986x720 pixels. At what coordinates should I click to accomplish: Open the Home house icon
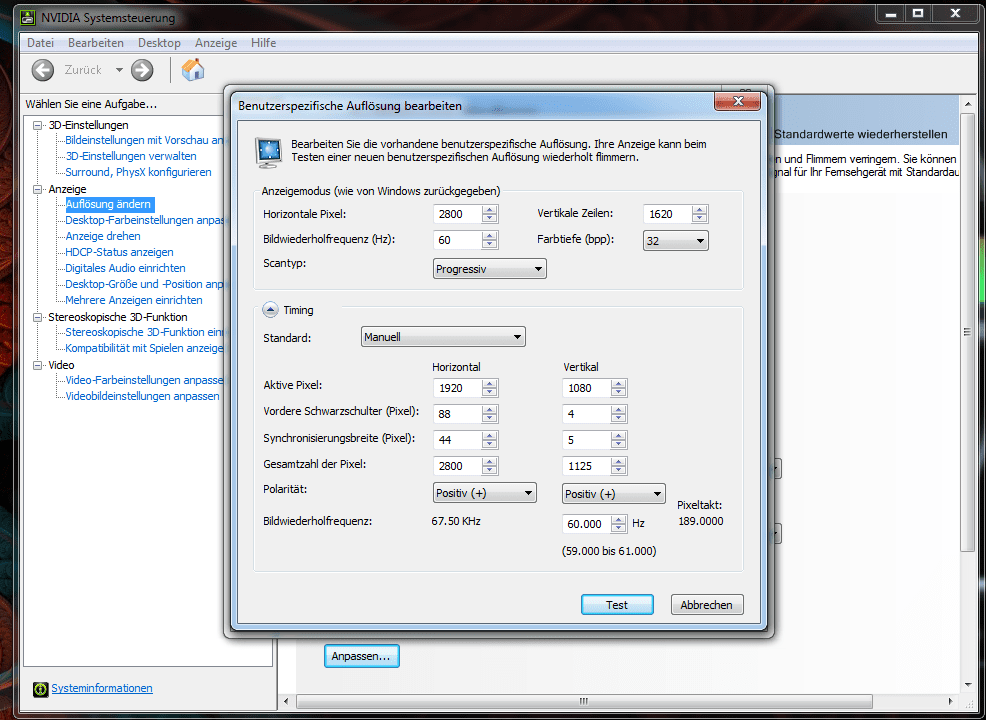(x=193, y=69)
